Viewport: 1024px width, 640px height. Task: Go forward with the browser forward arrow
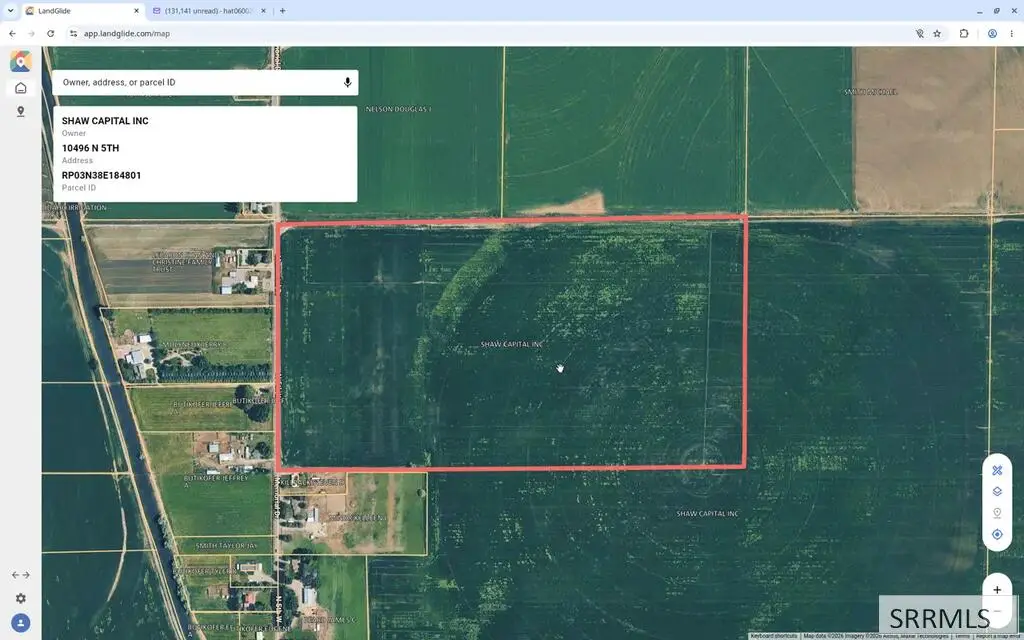[31, 33]
